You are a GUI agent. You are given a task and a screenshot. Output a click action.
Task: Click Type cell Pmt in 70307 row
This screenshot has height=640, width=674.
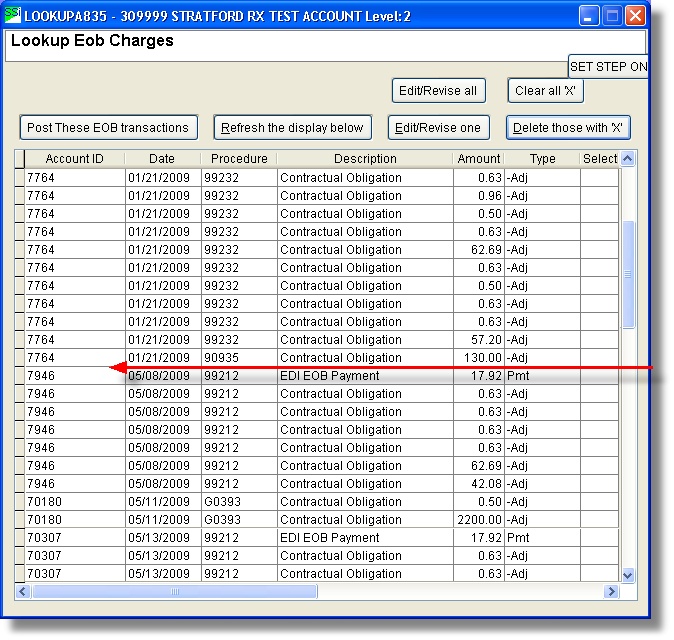pyautogui.click(x=542, y=538)
